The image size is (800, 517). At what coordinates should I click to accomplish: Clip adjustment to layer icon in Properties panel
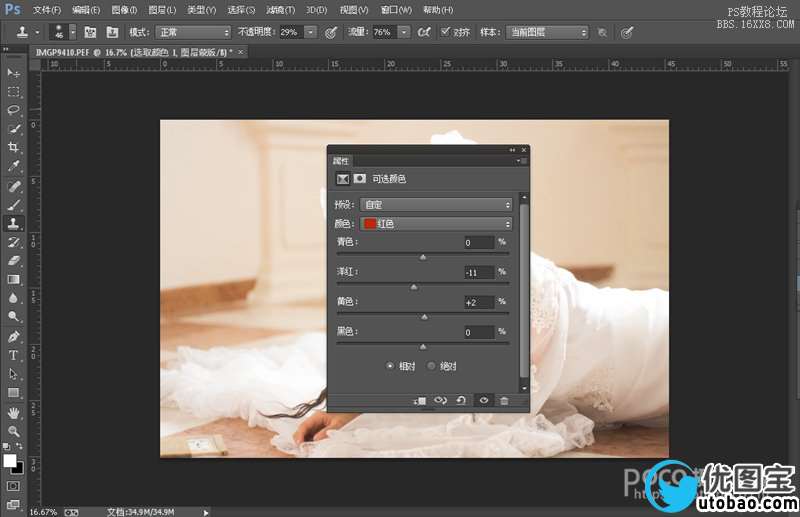(420, 400)
